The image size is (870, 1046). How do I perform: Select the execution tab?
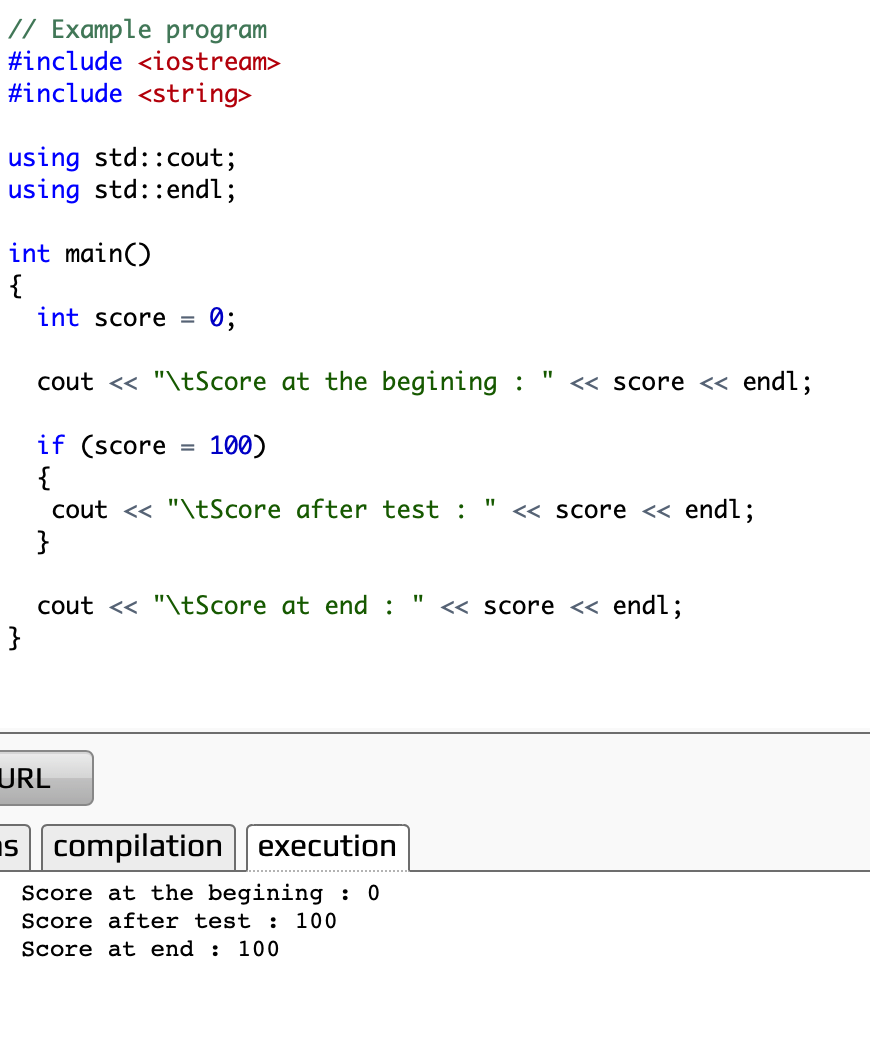point(327,846)
